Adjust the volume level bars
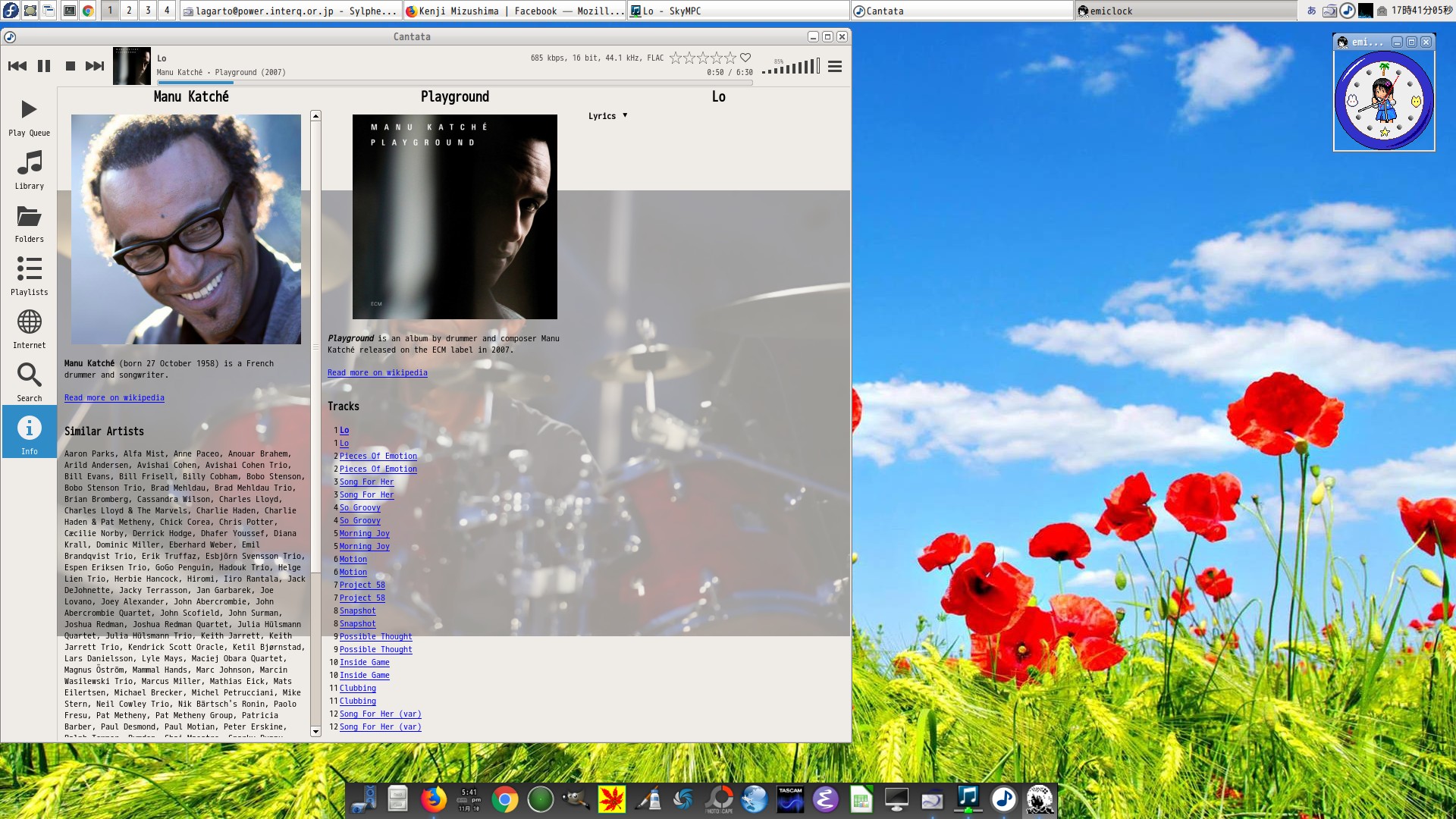Image resolution: width=1456 pixels, height=819 pixels. tap(790, 67)
